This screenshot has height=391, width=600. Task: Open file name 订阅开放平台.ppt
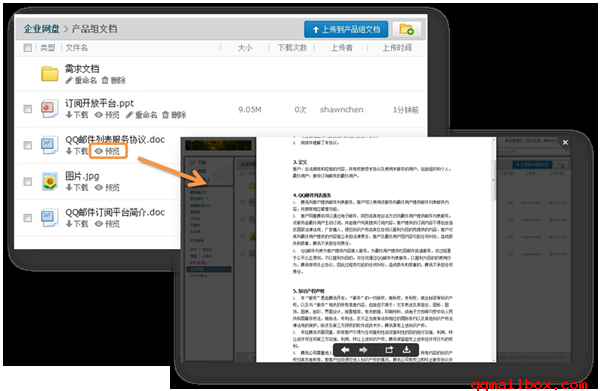click(99, 103)
